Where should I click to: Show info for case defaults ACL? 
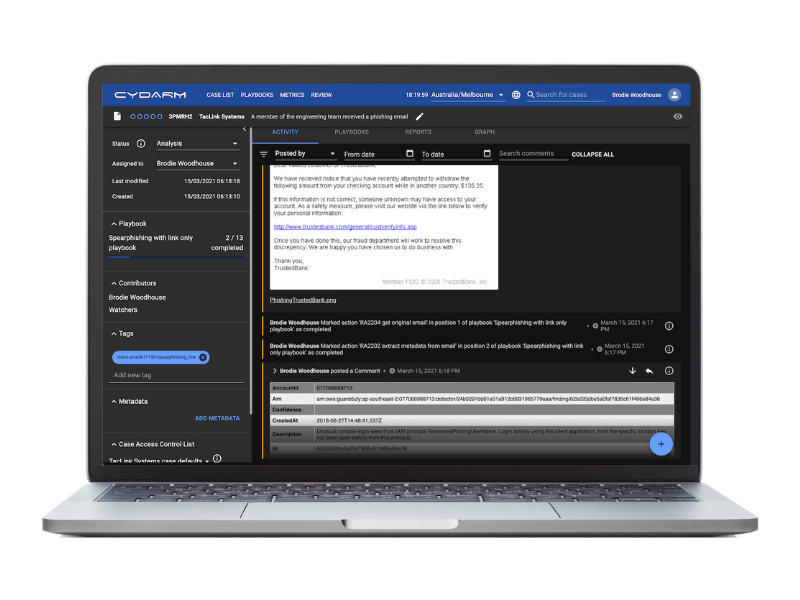pyautogui.click(x=217, y=458)
